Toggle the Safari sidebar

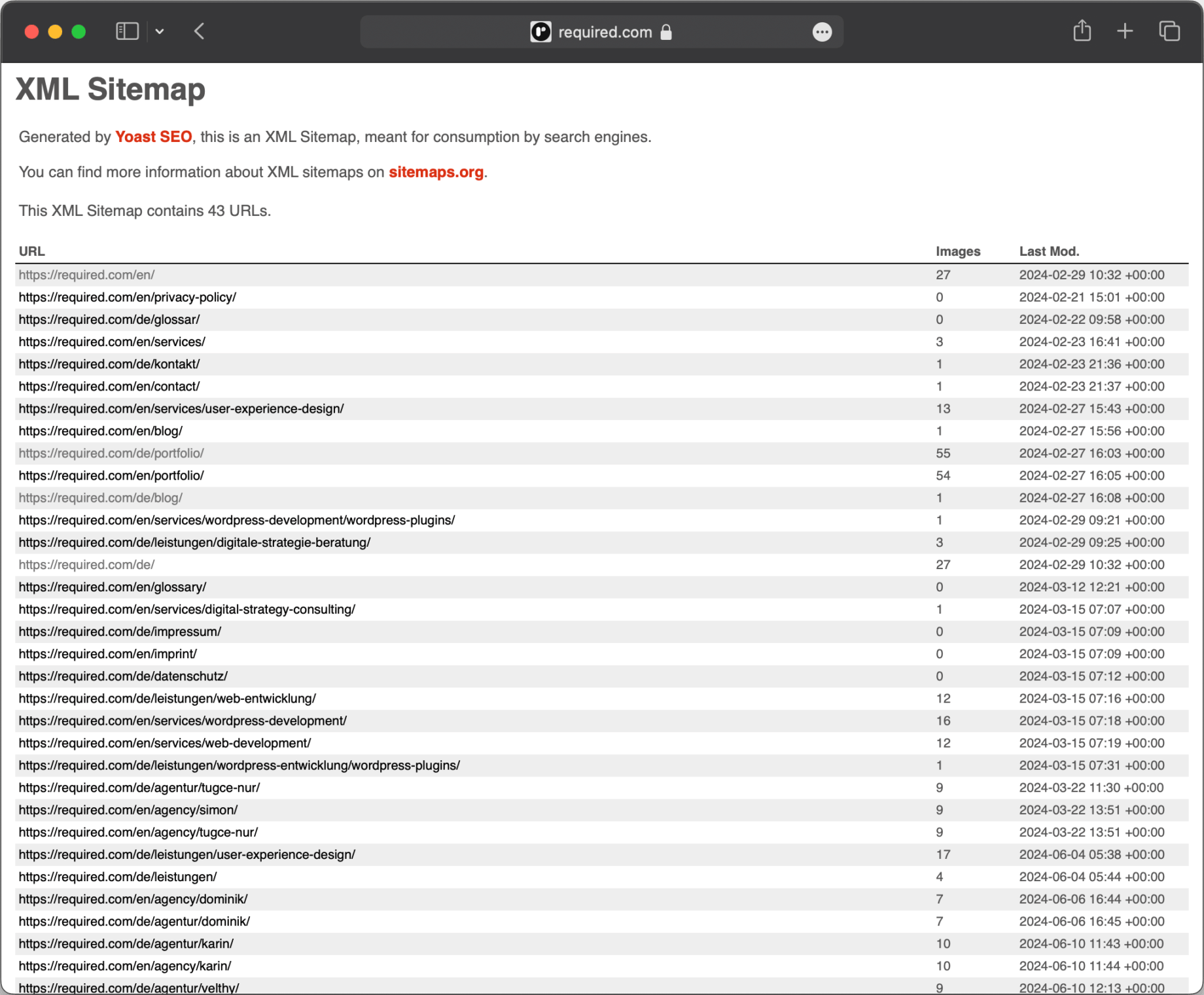coord(127,31)
